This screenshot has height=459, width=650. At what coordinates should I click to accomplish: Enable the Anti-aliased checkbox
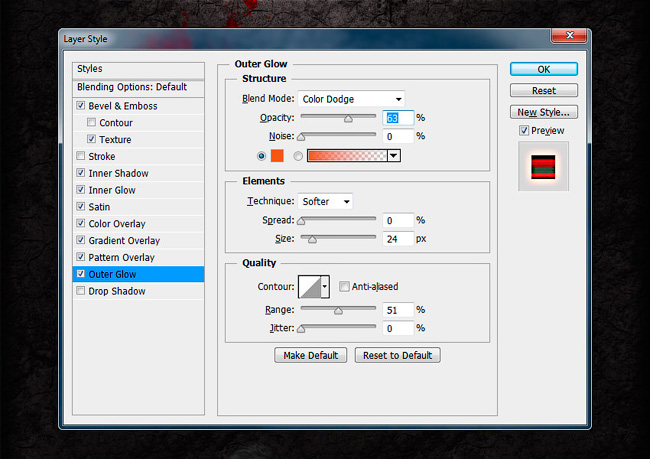click(x=344, y=286)
